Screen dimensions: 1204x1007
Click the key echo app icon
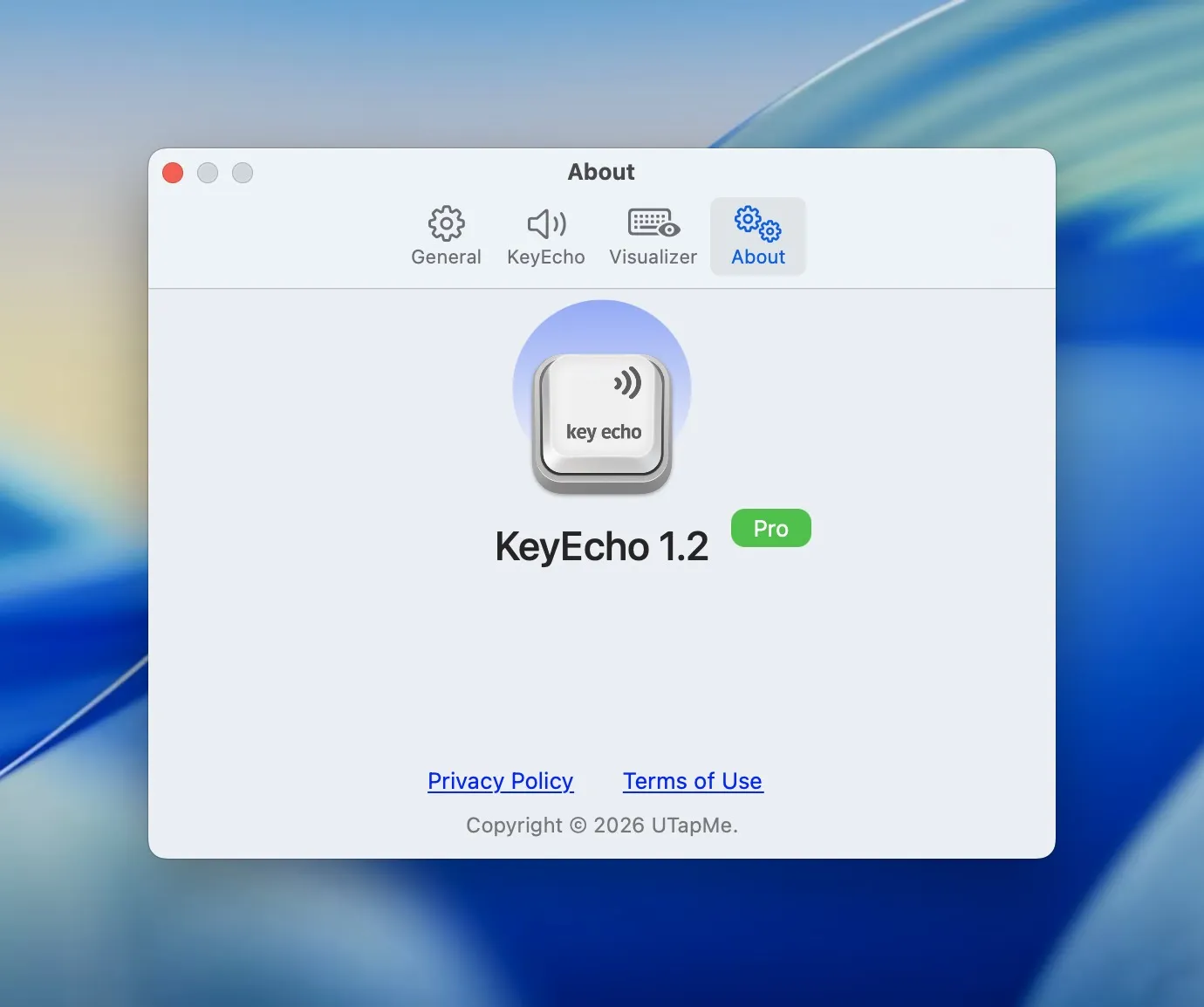click(602, 398)
